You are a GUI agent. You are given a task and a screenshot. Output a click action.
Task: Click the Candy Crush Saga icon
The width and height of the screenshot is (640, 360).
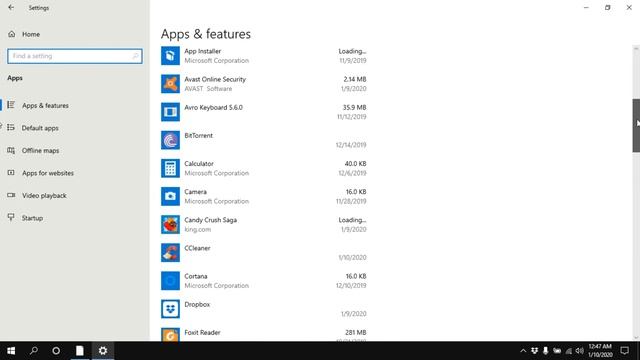170,224
